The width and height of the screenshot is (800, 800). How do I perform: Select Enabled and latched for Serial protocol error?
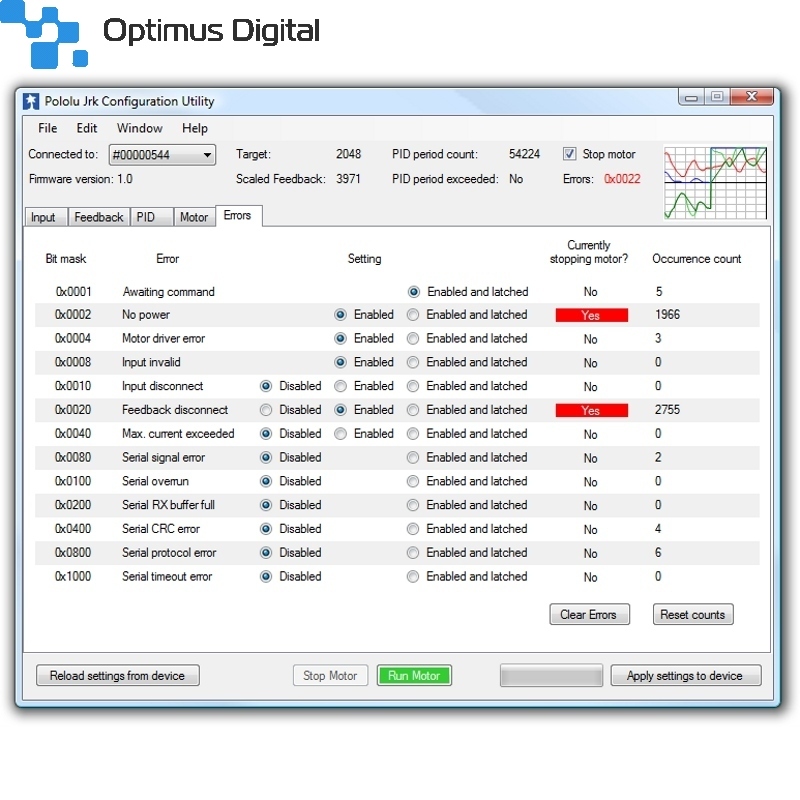(x=413, y=553)
